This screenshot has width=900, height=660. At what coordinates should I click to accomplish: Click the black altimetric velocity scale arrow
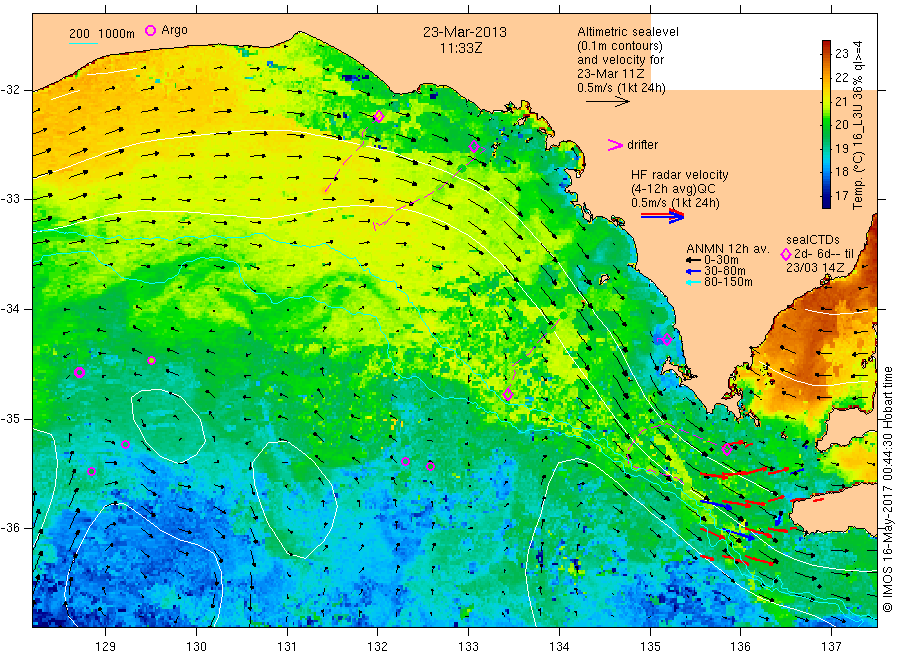click(608, 102)
